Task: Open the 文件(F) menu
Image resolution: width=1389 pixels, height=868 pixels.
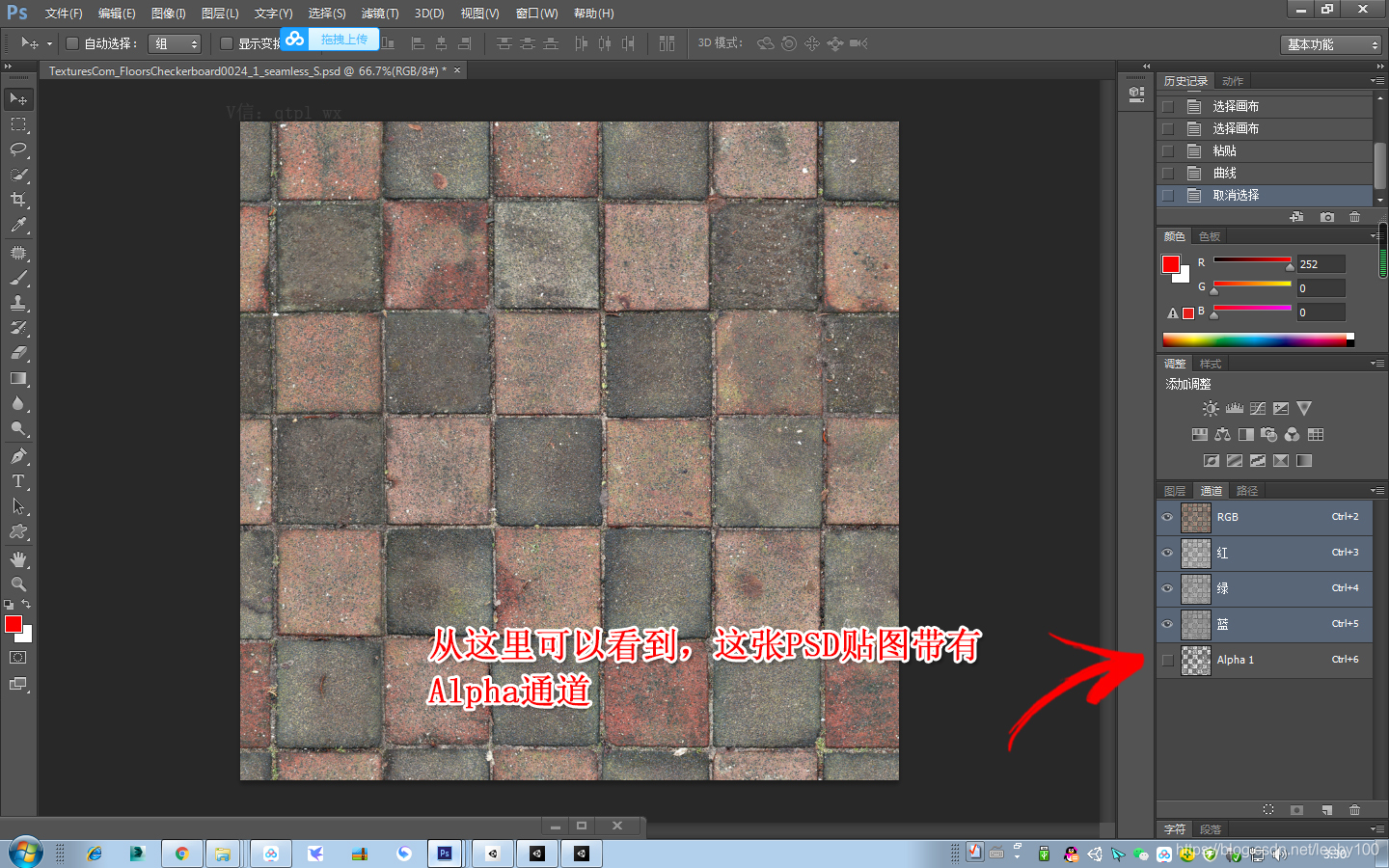Action: (64, 14)
